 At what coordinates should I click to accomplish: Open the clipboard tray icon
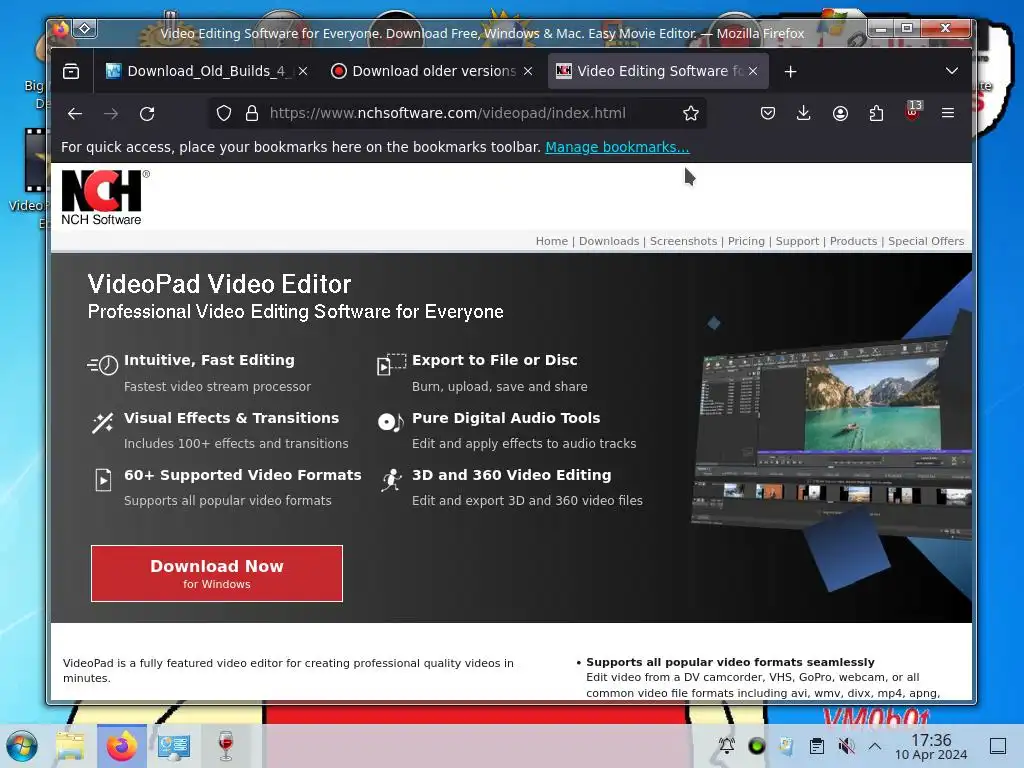click(816, 746)
